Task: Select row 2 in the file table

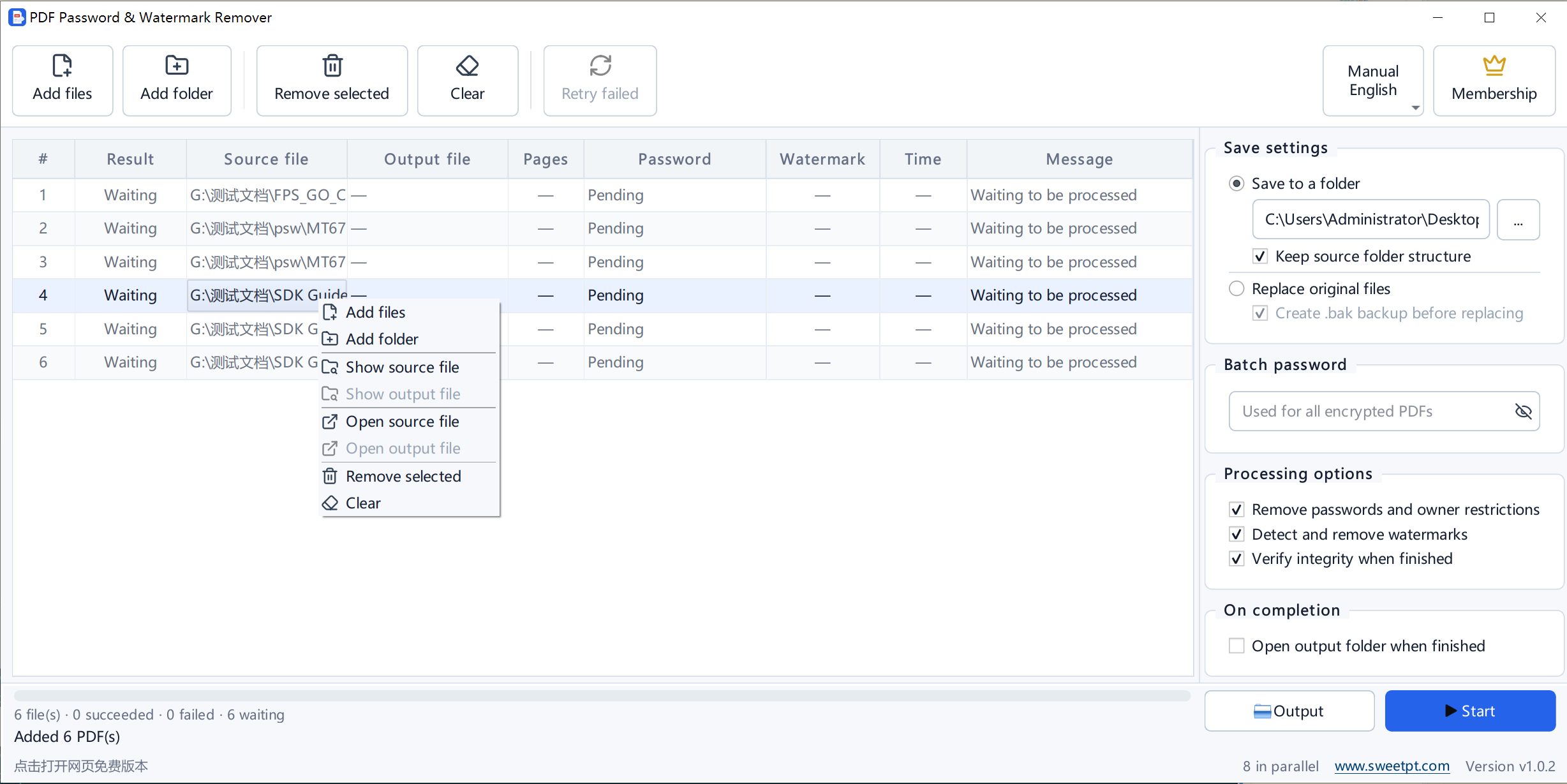Action: (x=602, y=228)
